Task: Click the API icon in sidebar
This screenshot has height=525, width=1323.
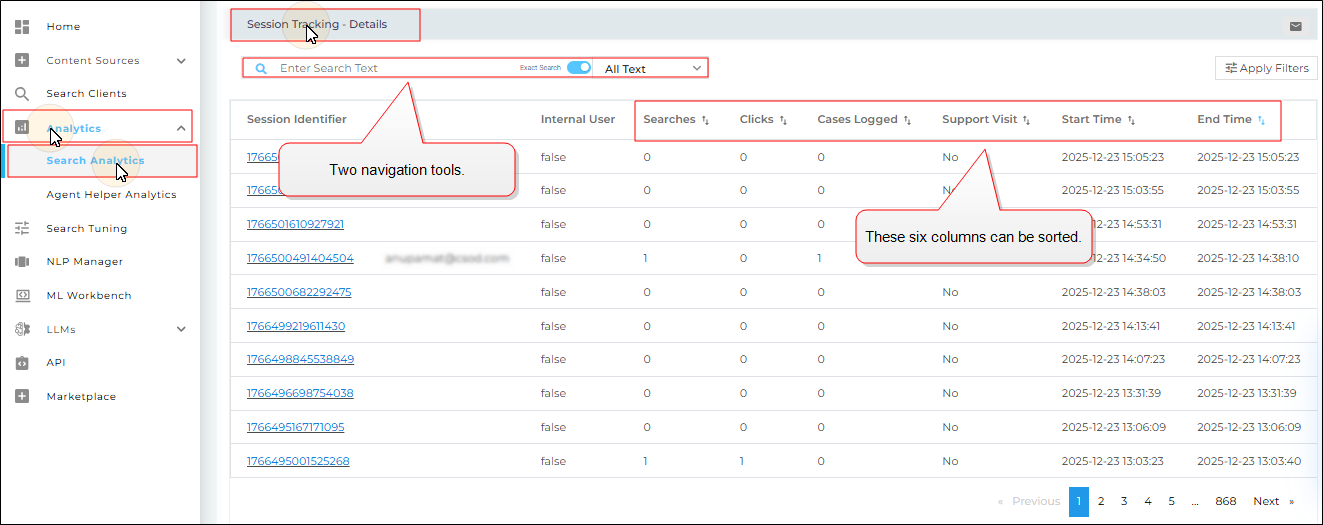Action: (22, 363)
